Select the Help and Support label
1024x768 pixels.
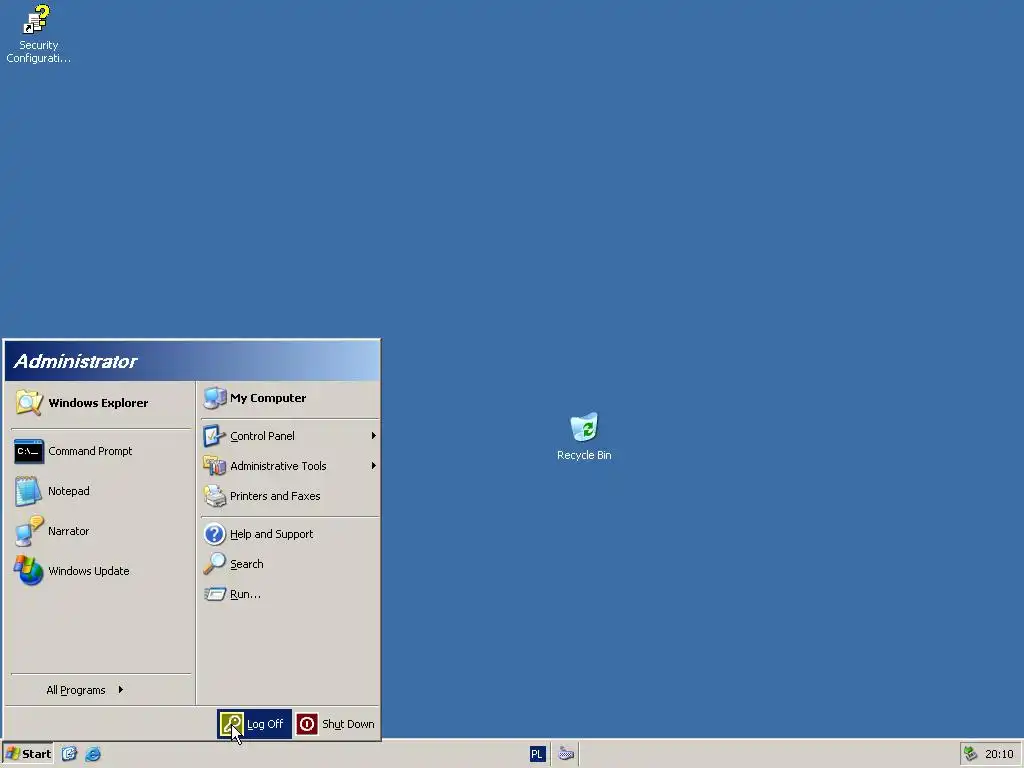(272, 534)
